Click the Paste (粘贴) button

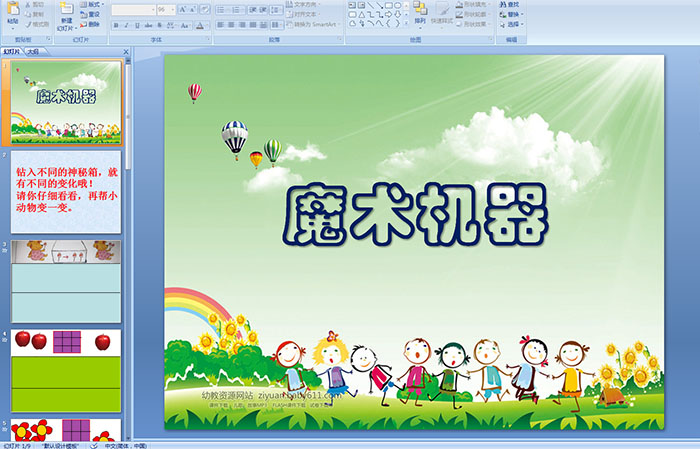[x=13, y=10]
